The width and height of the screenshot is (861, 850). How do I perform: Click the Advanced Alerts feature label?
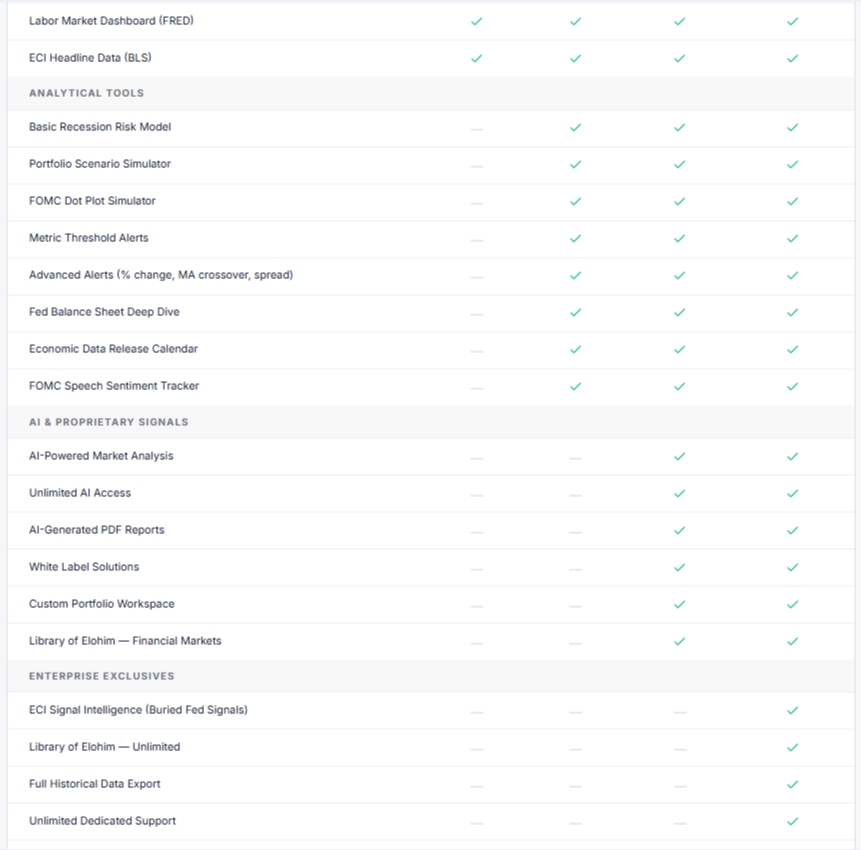(x=161, y=275)
